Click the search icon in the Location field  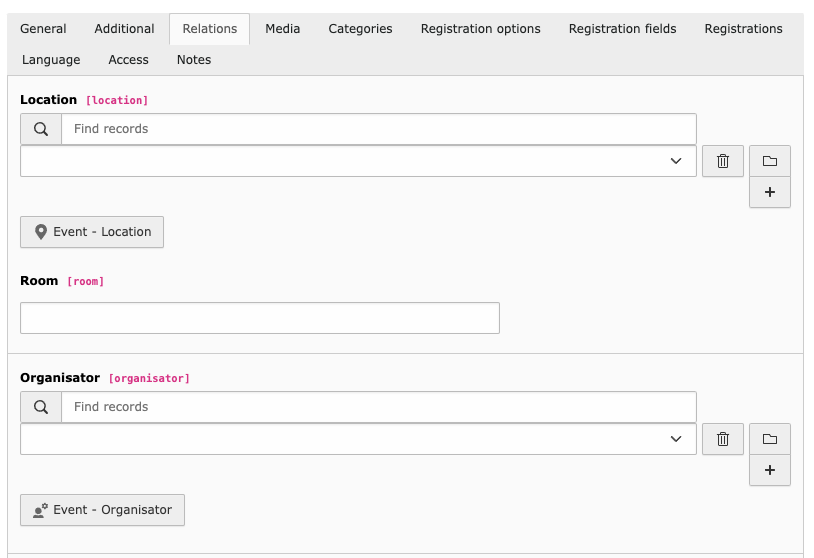click(41, 129)
